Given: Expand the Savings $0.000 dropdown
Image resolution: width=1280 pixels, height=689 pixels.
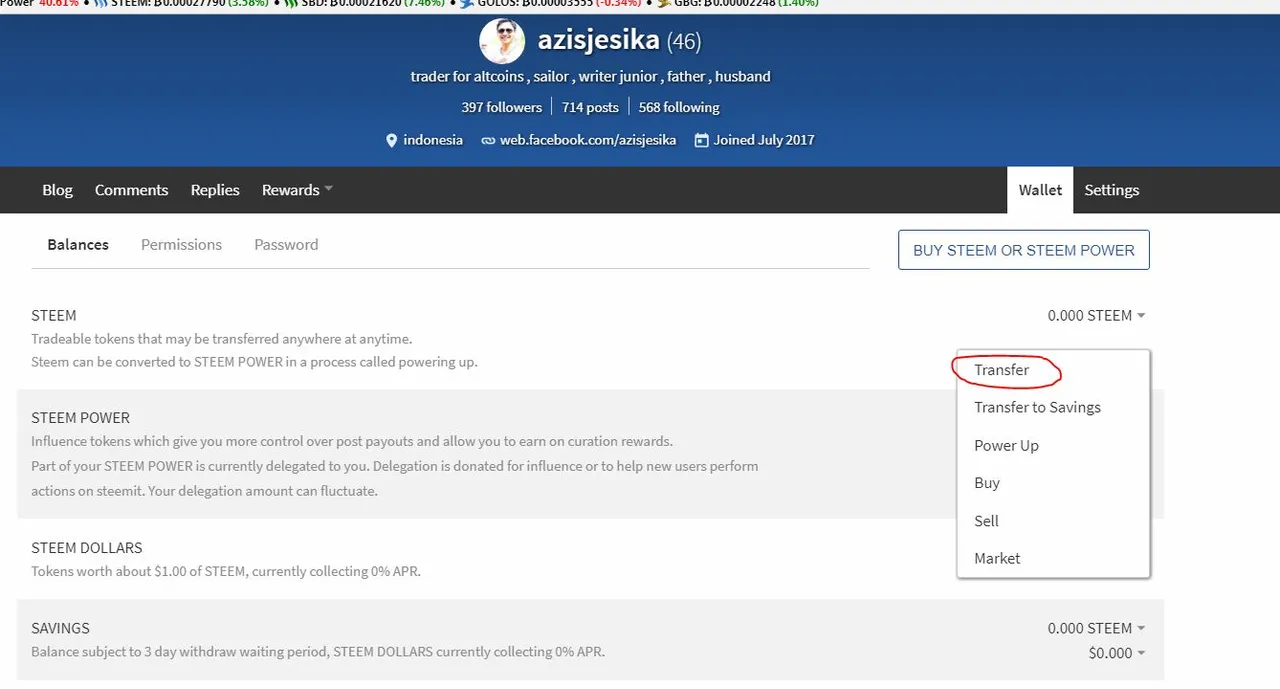Looking at the screenshot, I should 1117,653.
